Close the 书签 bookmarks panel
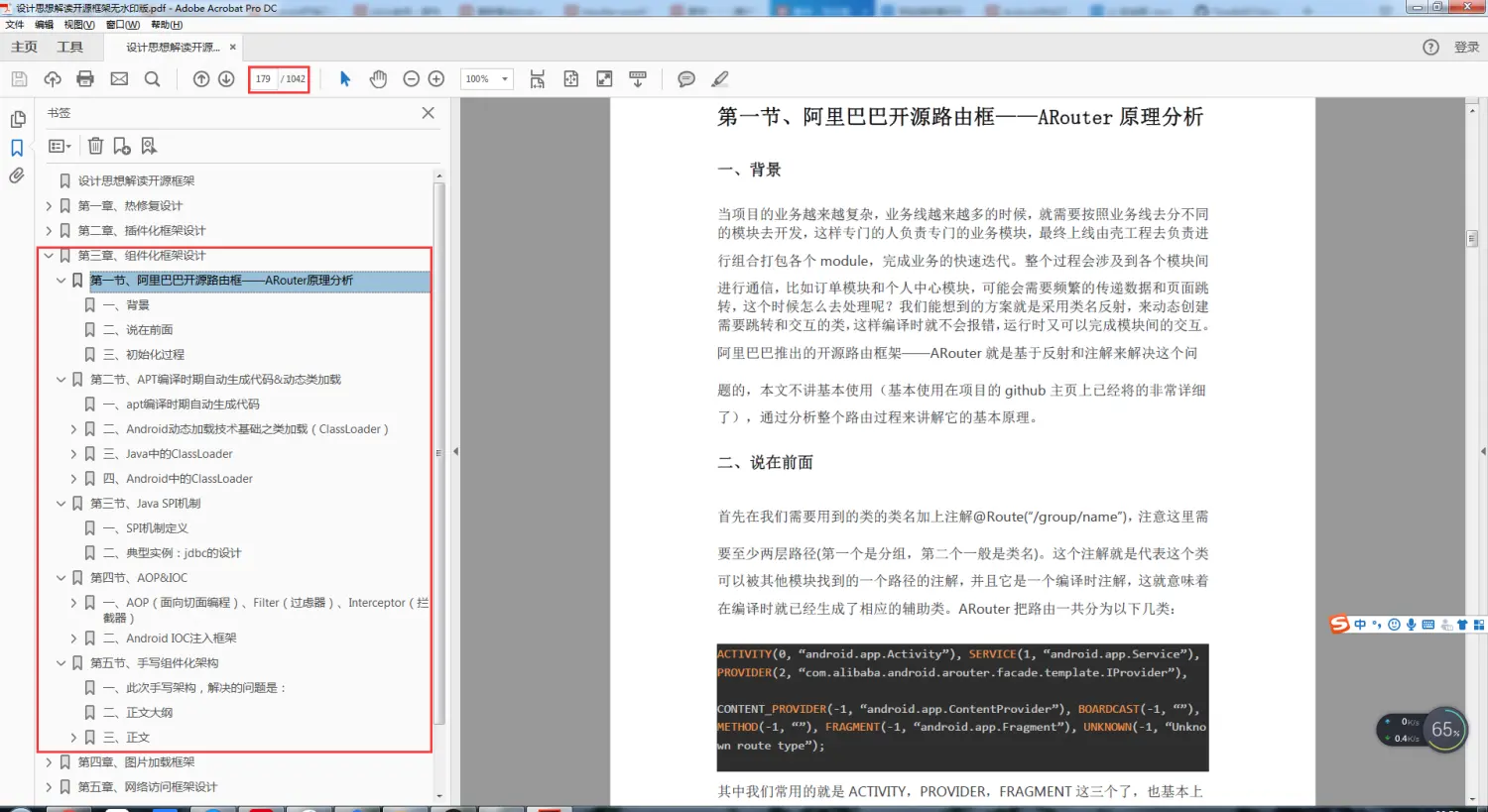This screenshot has height=812, width=1488. point(429,113)
